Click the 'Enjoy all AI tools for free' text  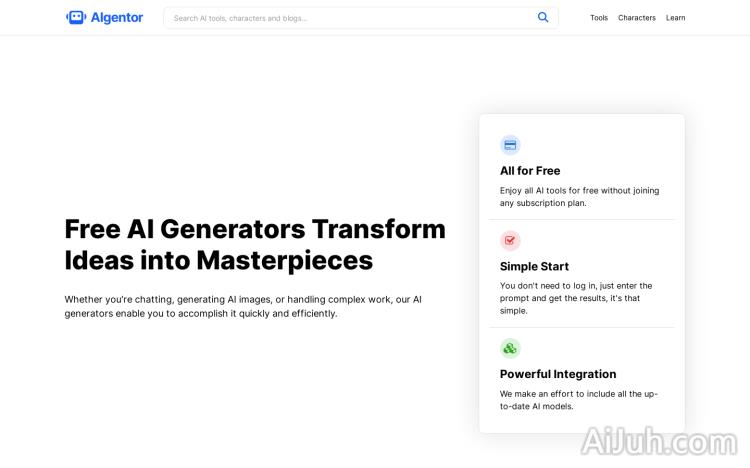(579, 196)
